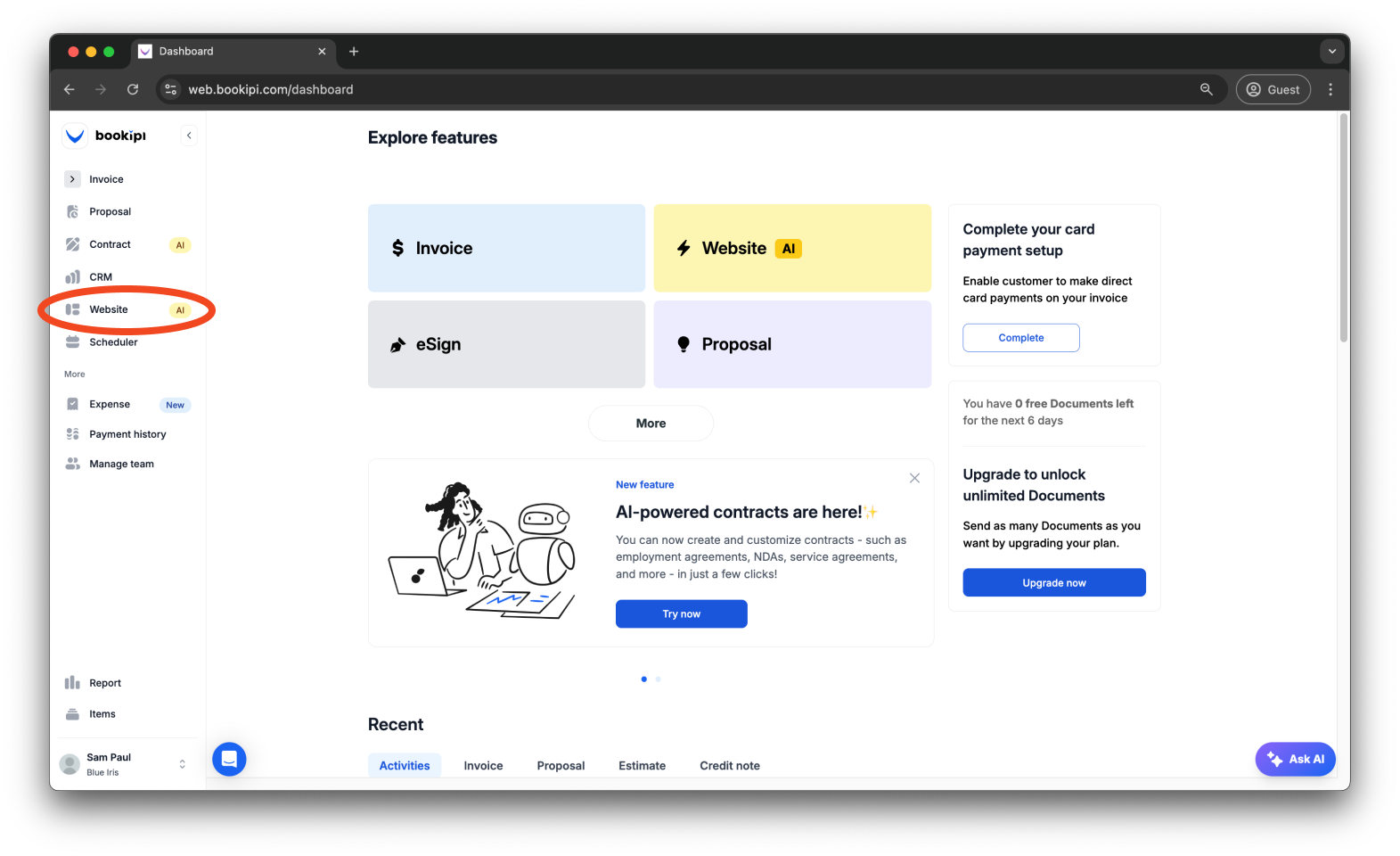Click the page vertical scrollbar
1400x856 pixels.
(x=1344, y=228)
